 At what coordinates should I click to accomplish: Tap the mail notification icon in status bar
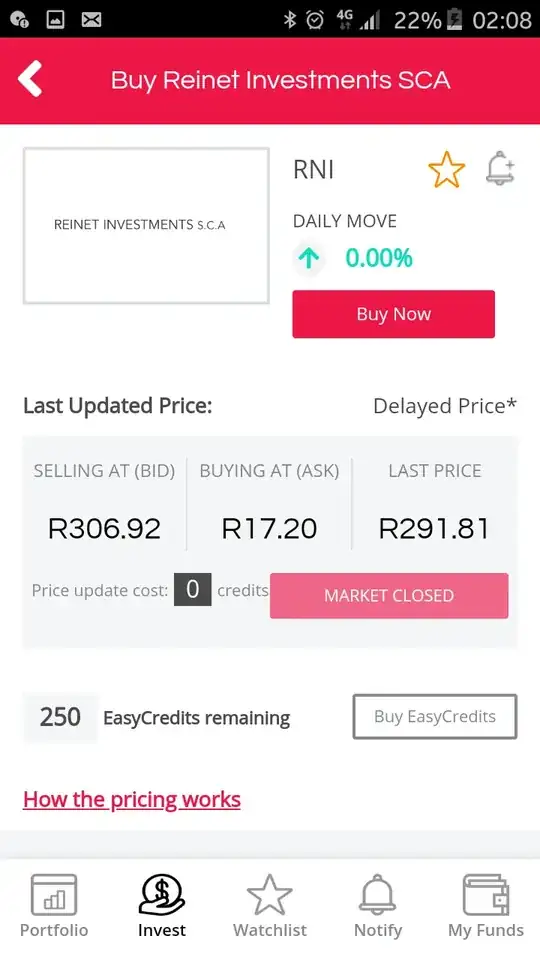point(91,20)
